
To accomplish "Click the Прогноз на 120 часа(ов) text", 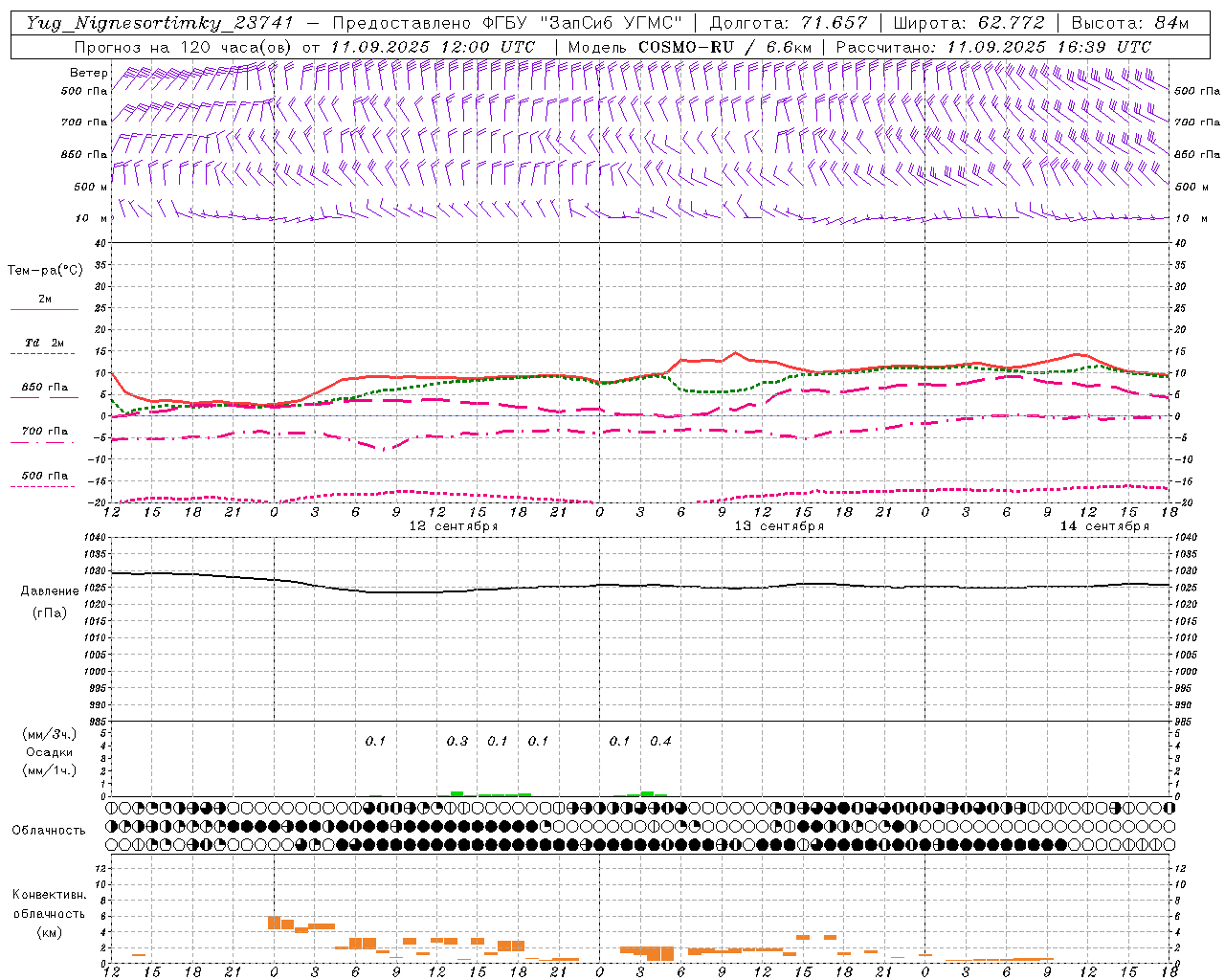I will tap(184, 47).
